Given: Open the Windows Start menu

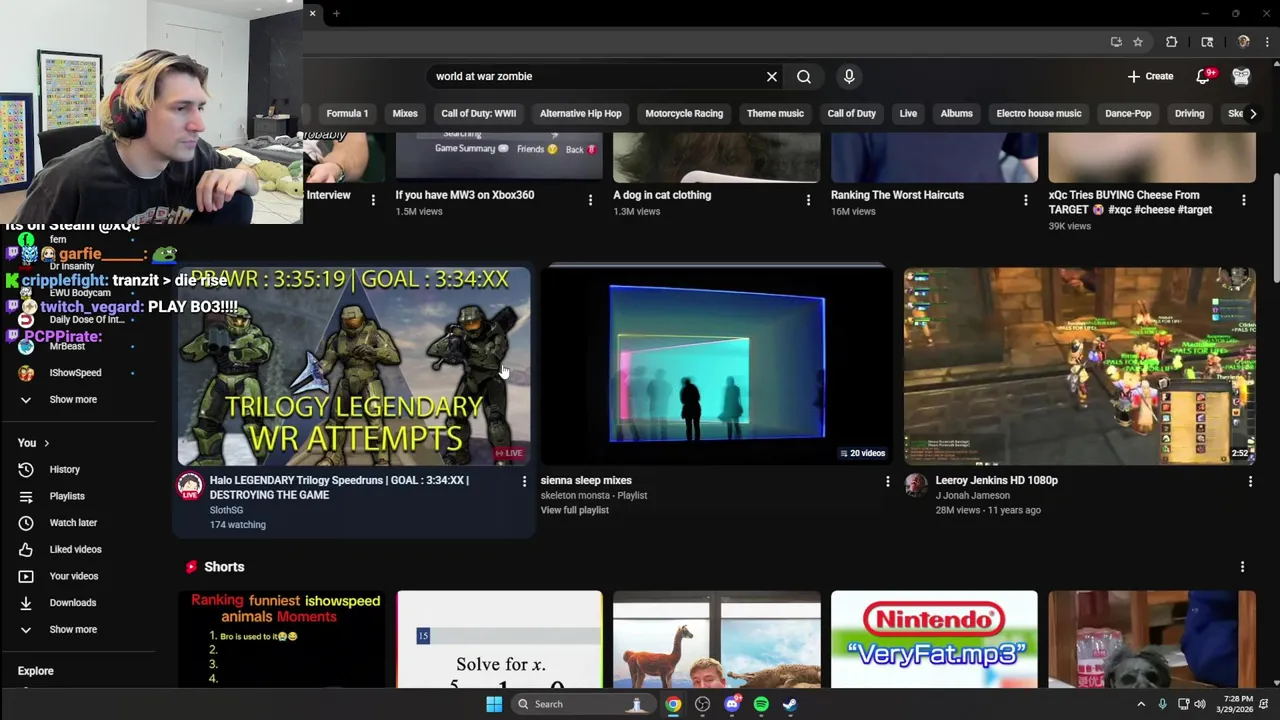Looking at the screenshot, I should (x=494, y=704).
